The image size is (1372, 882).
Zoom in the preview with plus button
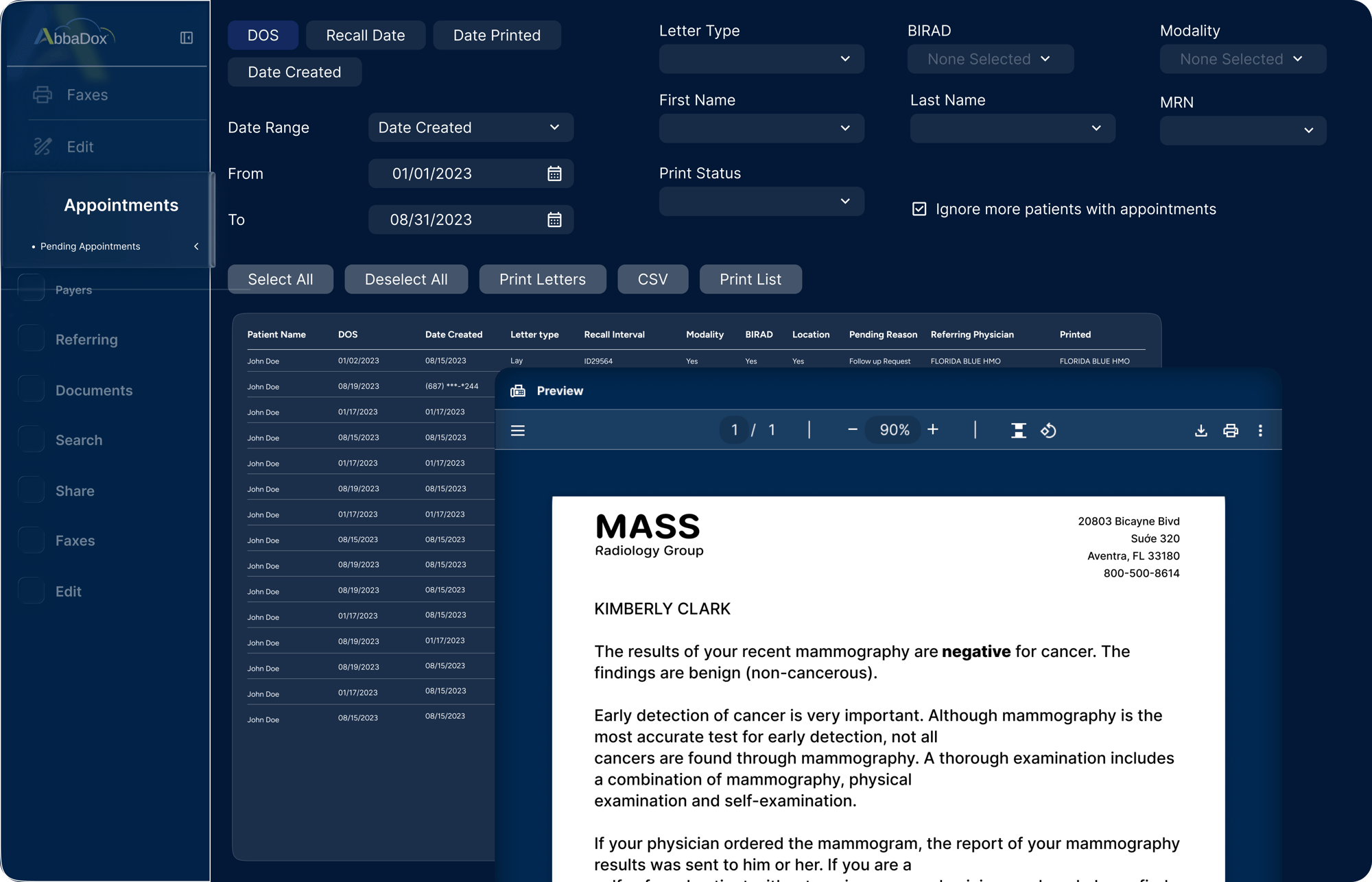(933, 429)
